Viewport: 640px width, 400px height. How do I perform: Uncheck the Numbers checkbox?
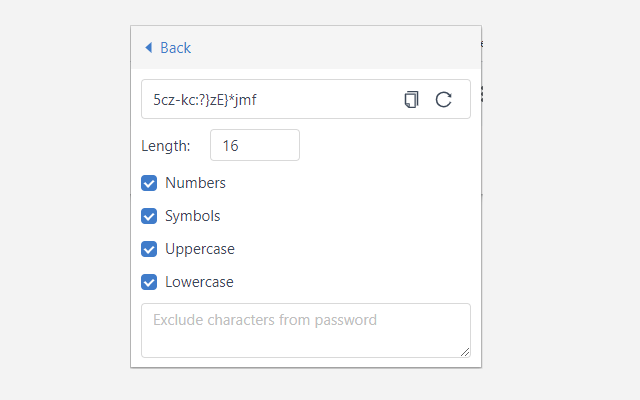(149, 183)
